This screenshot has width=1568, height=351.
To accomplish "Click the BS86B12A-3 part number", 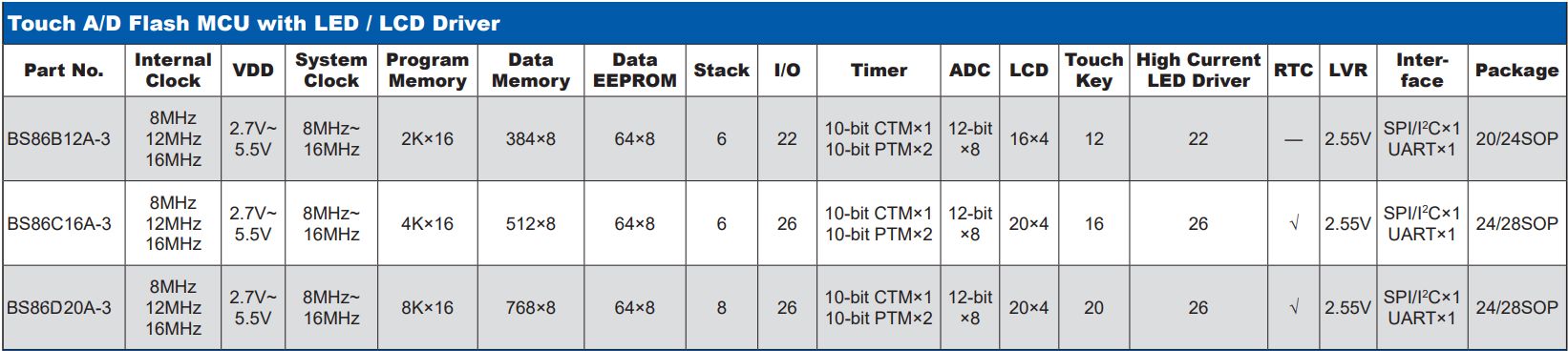I will coord(58,139).
